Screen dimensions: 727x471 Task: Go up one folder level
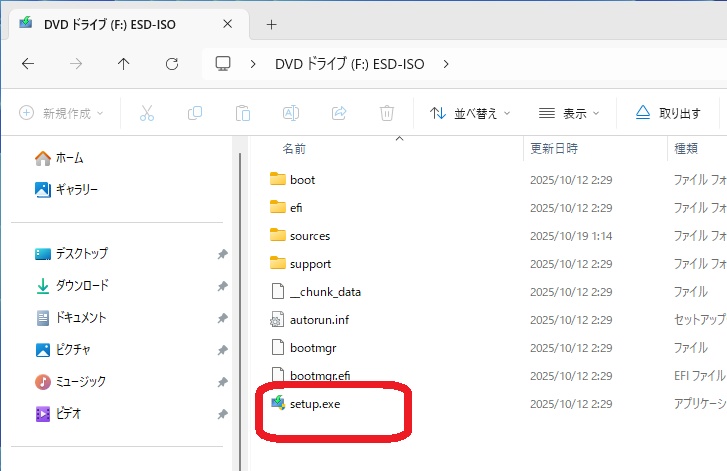123,64
